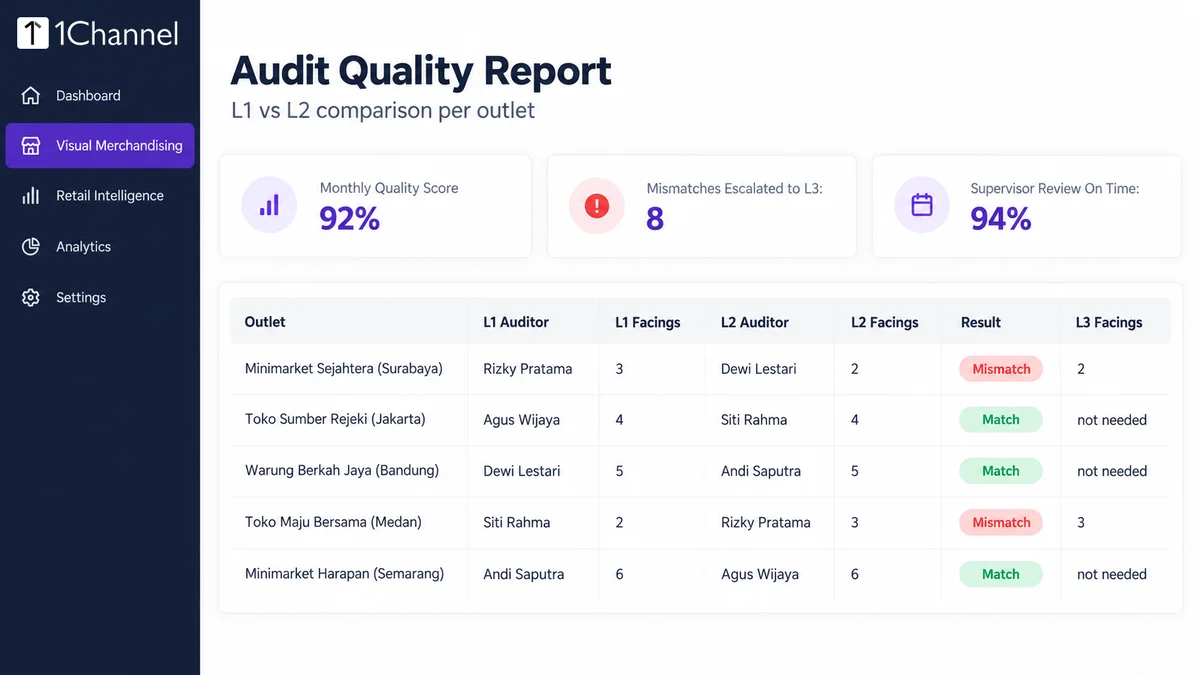Click the Mismatch badge for Minimarket Sejahtera
Screen dimensions: 1200x675
click(1001, 369)
